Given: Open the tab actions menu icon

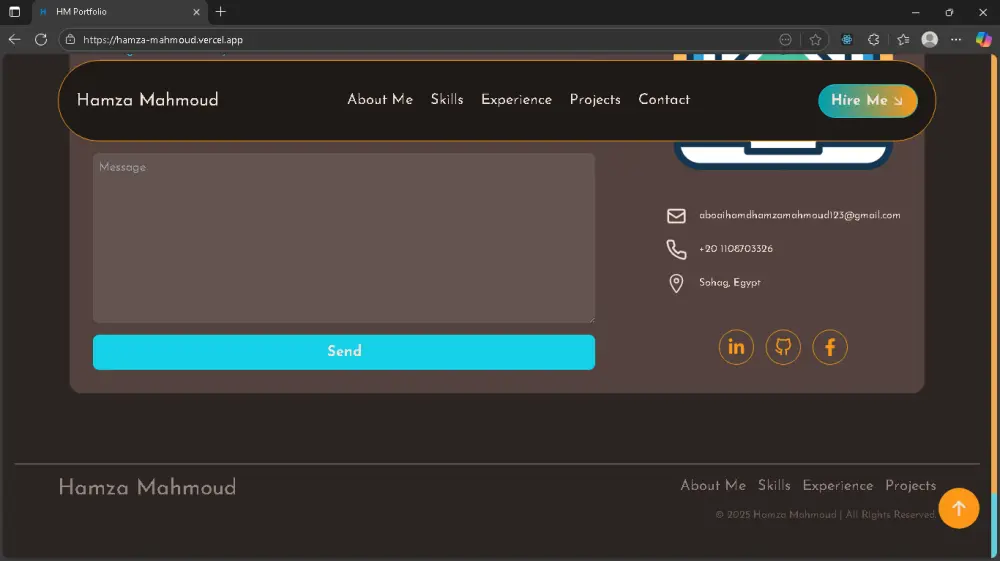Looking at the screenshot, I should click(14, 11).
